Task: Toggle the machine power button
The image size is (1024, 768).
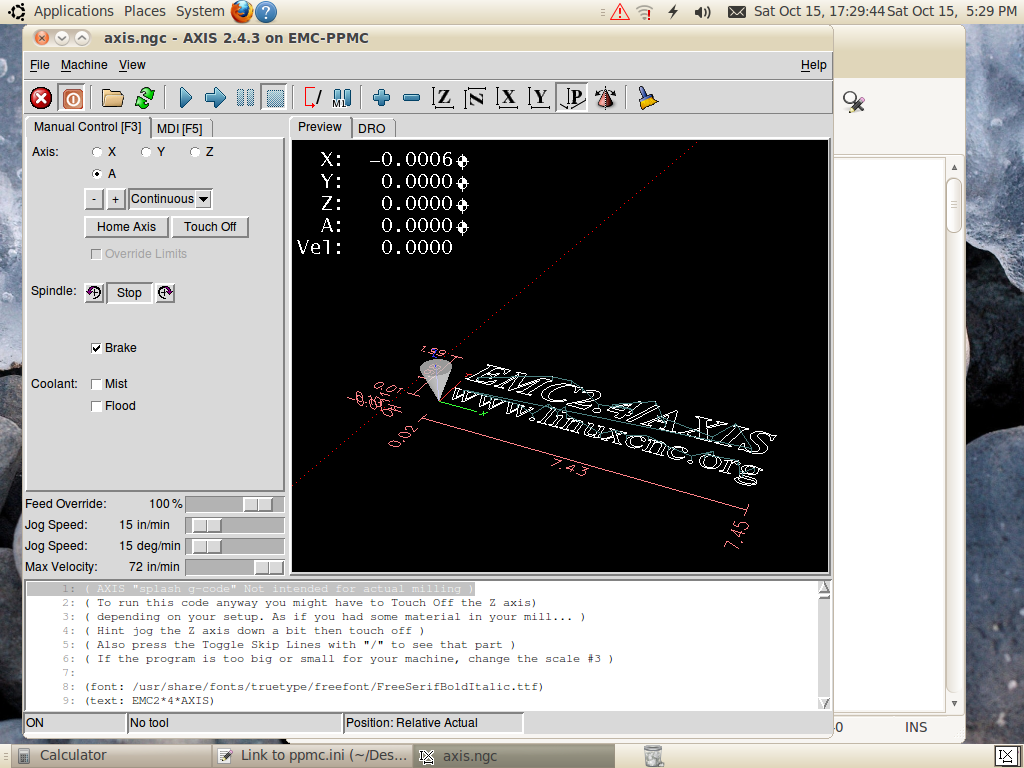Action: (x=72, y=99)
